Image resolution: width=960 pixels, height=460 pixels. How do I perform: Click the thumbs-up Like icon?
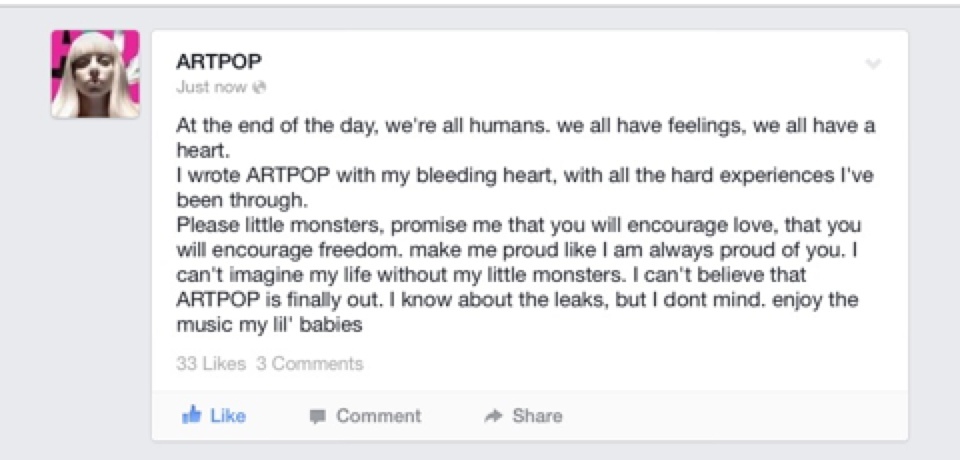coord(191,415)
